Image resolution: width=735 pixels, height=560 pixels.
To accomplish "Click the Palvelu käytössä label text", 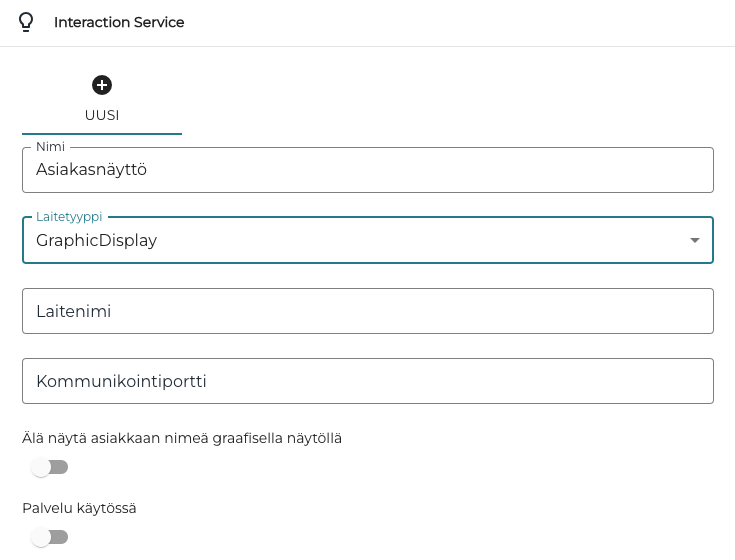I will point(79,508).
